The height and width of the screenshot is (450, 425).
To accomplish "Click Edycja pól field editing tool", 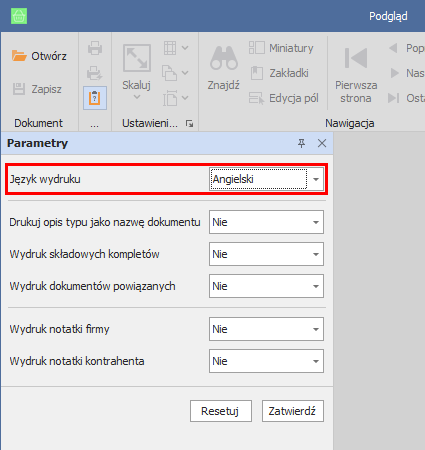I will (284, 98).
